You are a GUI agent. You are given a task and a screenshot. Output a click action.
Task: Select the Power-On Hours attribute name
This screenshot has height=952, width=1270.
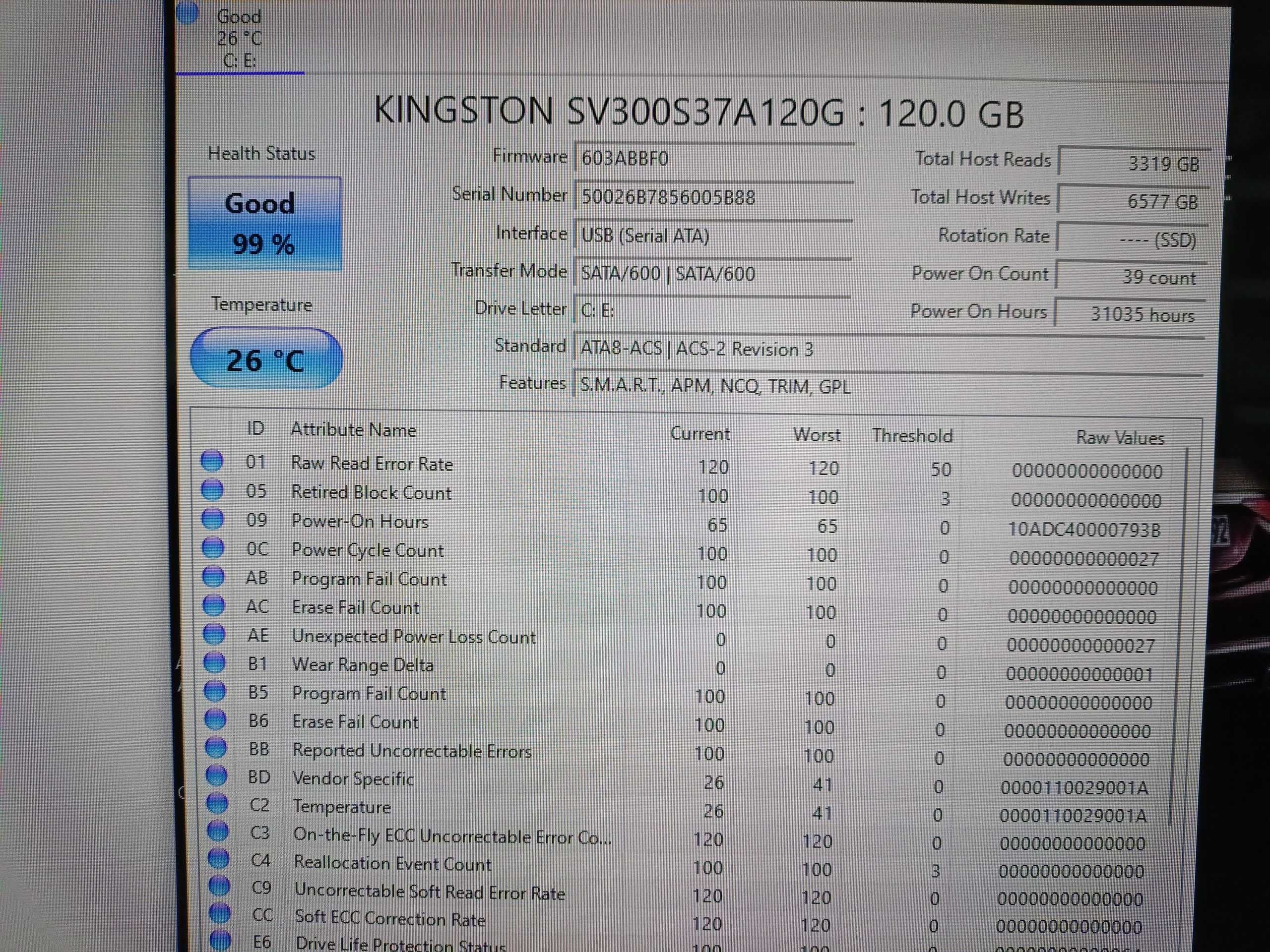[x=360, y=522]
